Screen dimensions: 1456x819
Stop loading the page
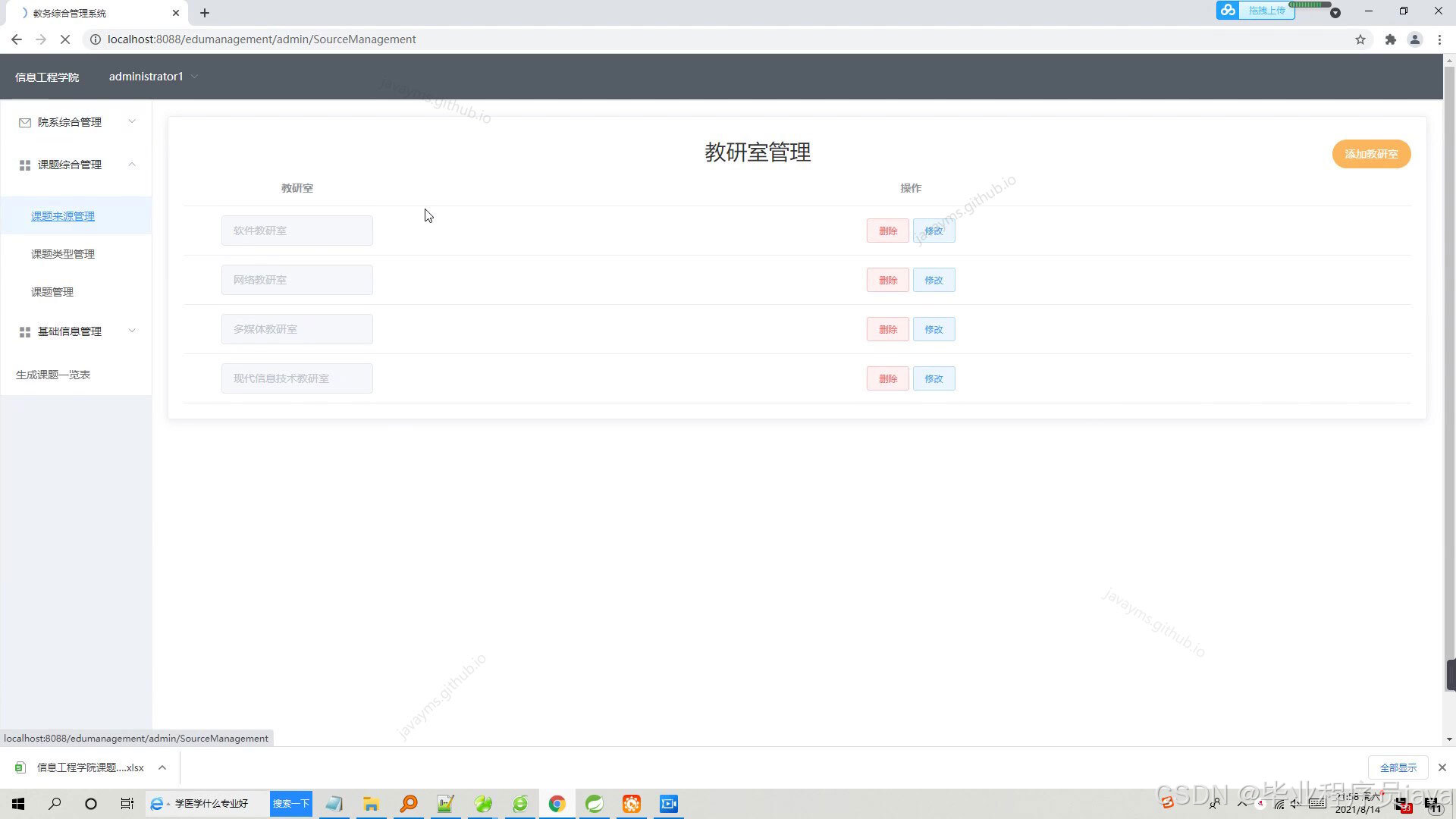point(65,39)
